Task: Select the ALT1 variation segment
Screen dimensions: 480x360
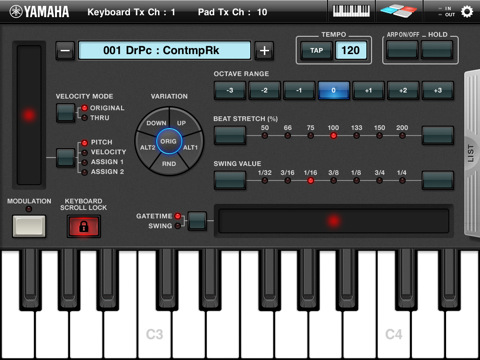Action: coord(191,148)
